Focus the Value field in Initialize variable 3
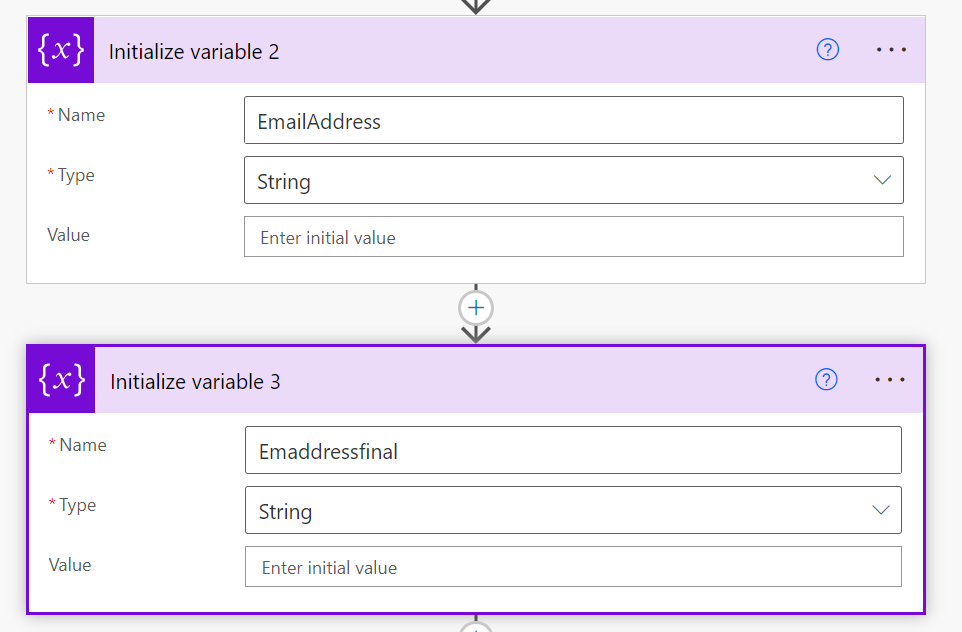962x632 pixels. (x=573, y=567)
